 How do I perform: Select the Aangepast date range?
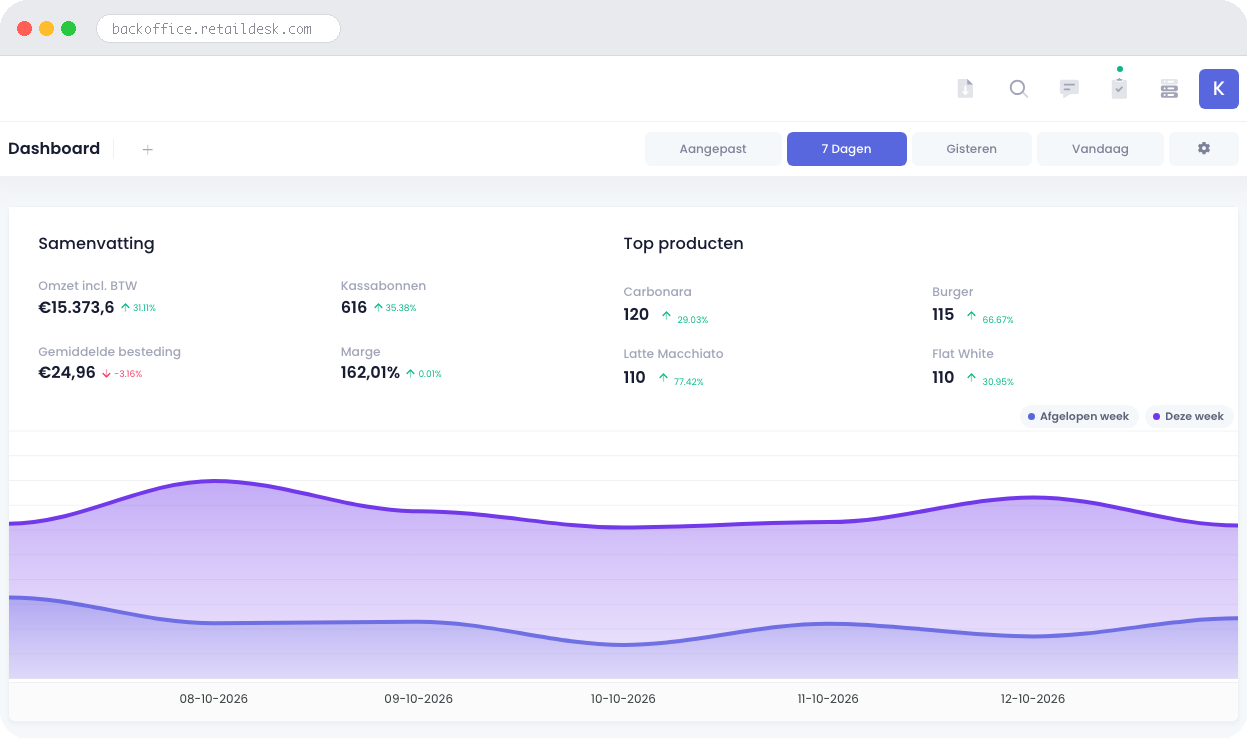[713, 149]
